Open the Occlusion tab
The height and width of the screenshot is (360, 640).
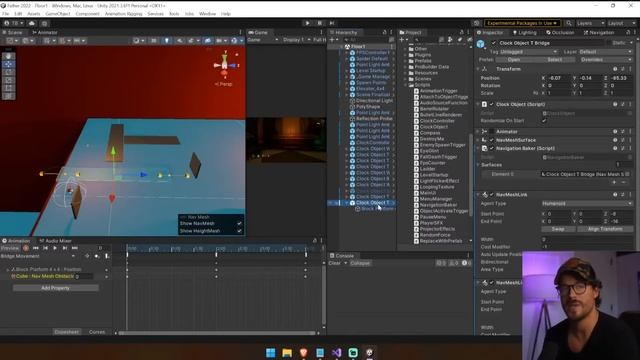[560, 32]
